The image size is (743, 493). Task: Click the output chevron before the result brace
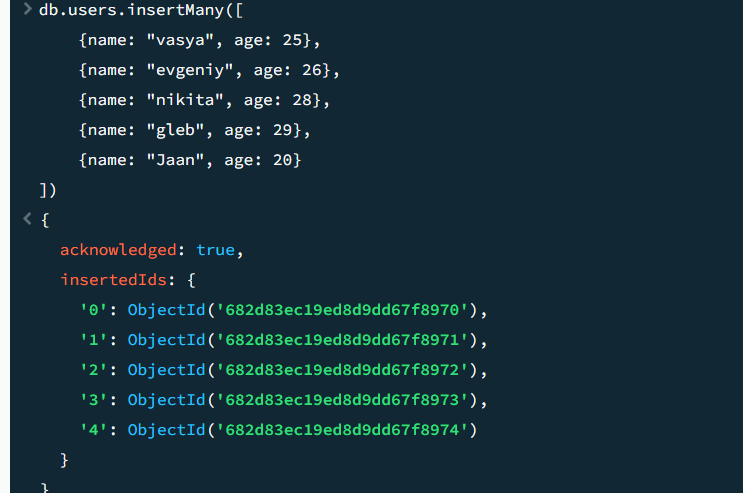pos(27,219)
